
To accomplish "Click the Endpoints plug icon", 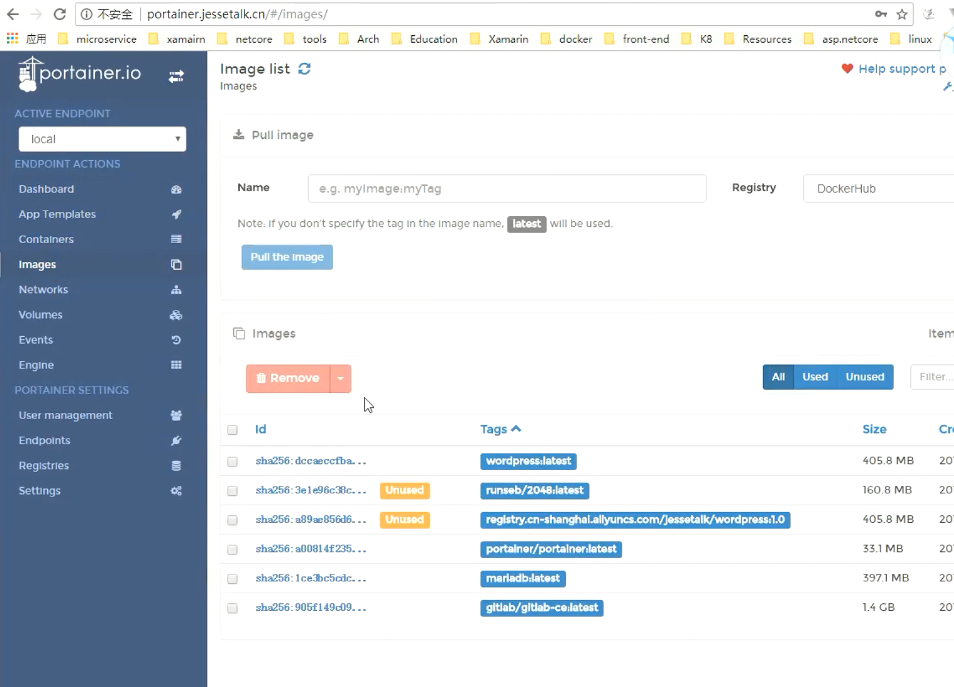I will pos(176,441).
